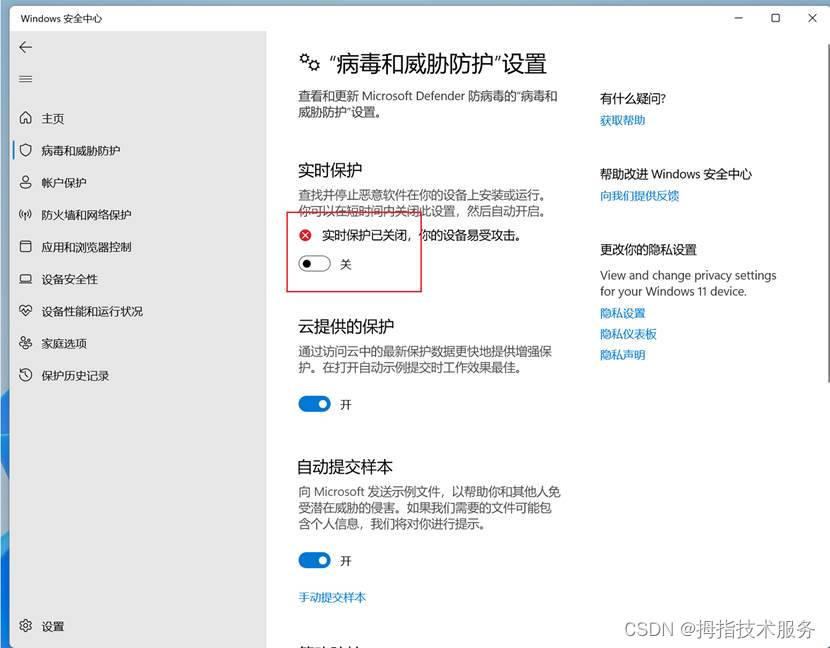
Task: Open 设备安全性 section
Action: tap(69, 279)
